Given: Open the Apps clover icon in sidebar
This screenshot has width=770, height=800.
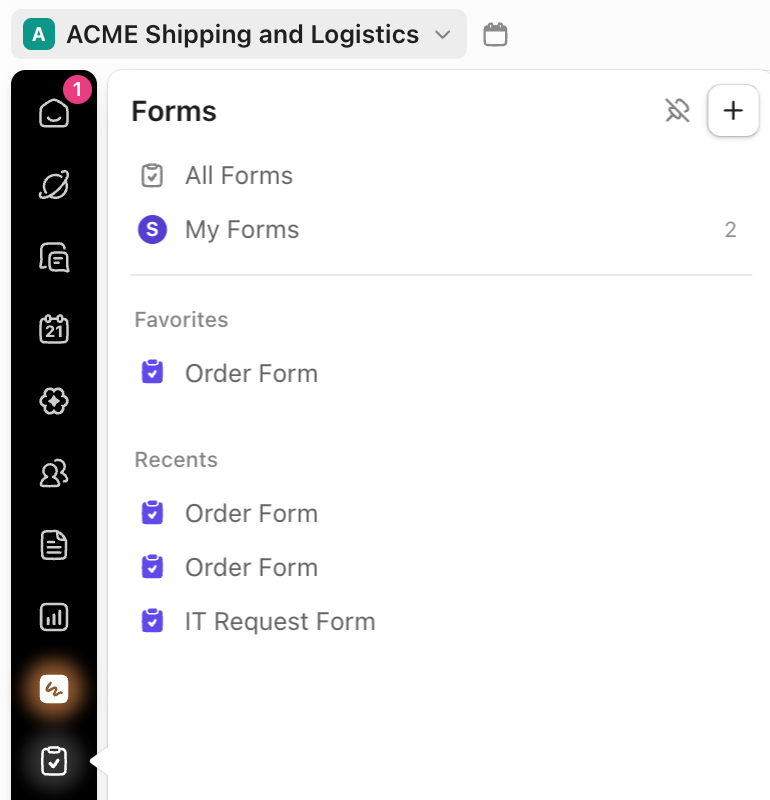Looking at the screenshot, I should pos(53,401).
